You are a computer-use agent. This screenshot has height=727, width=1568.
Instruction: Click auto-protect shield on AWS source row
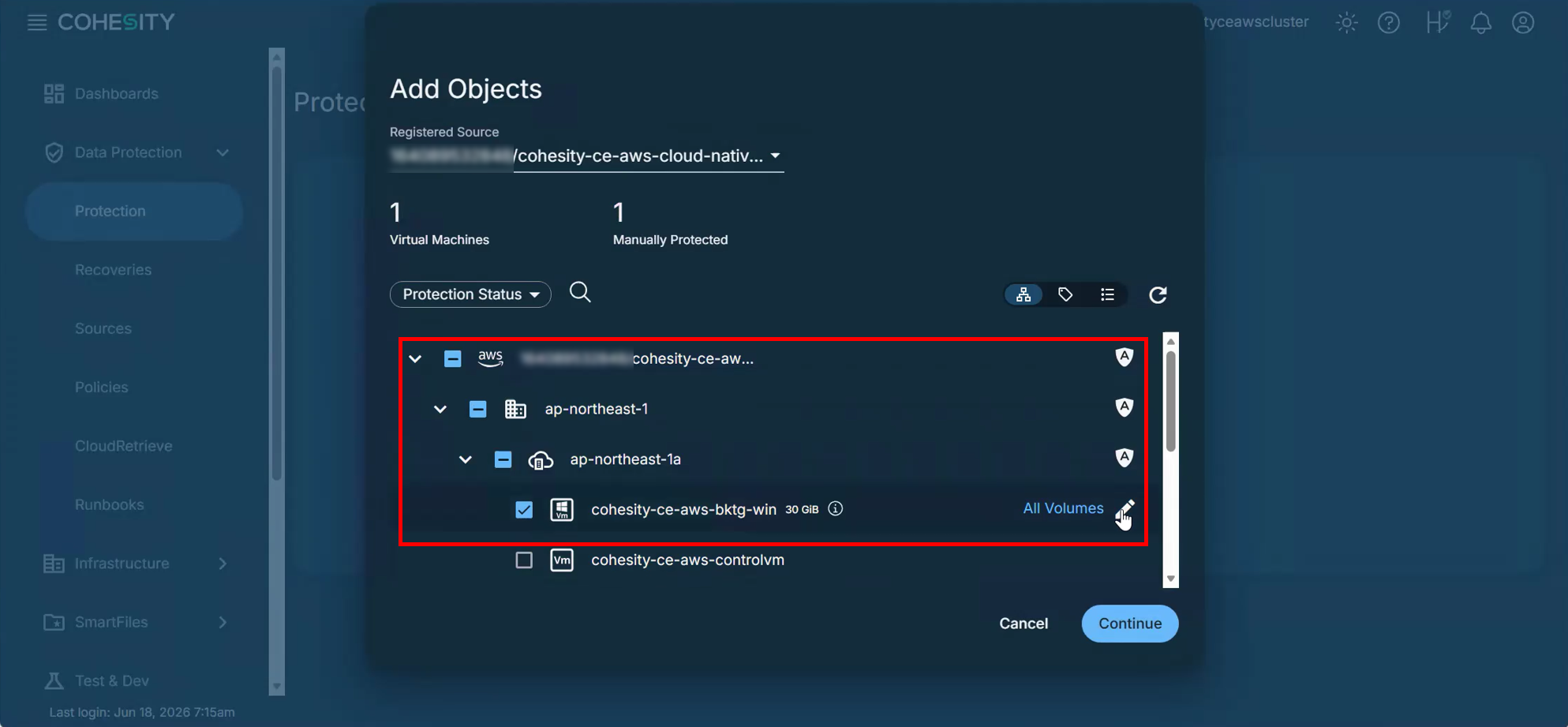[1124, 357]
